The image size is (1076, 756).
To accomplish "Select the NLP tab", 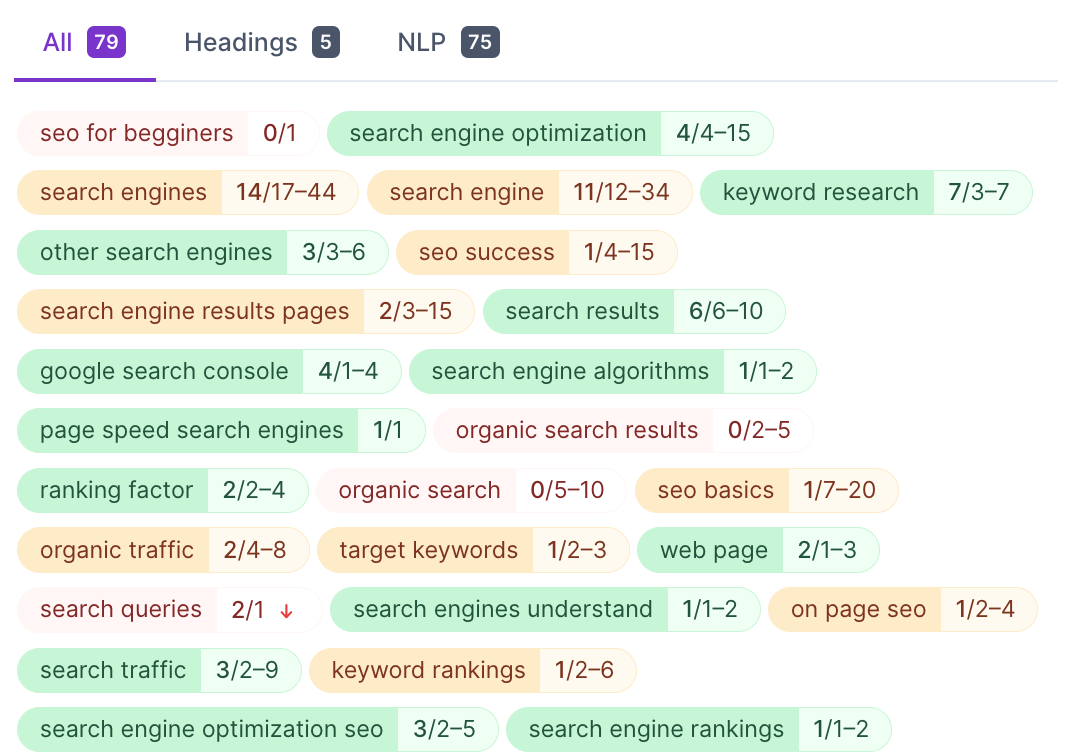I will pos(447,43).
